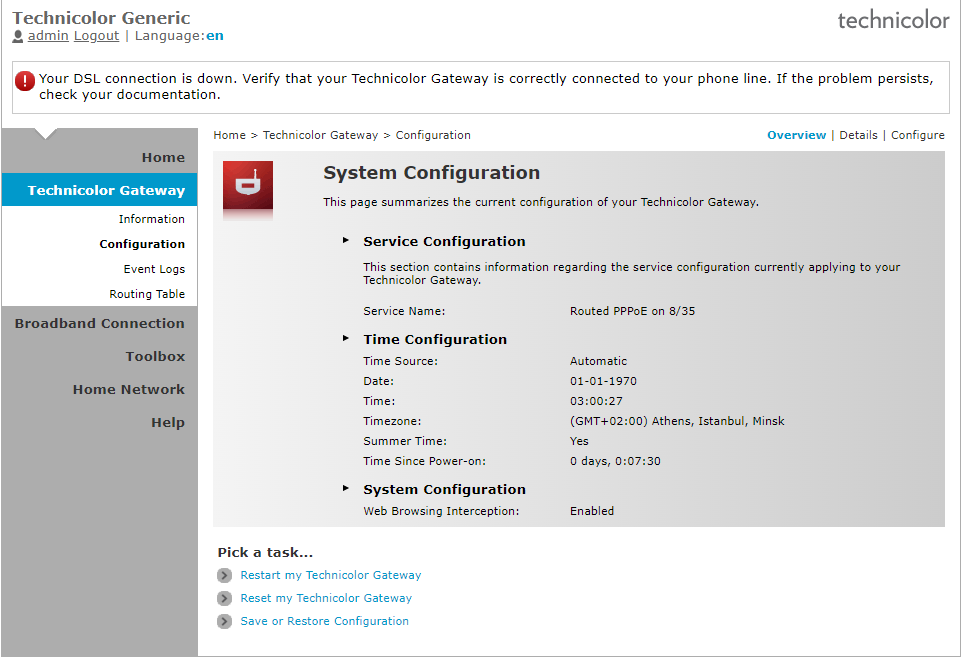The height and width of the screenshot is (669, 979).
Task: Click arrow icon beside Save or Restore Configuration
Action: coord(224,622)
